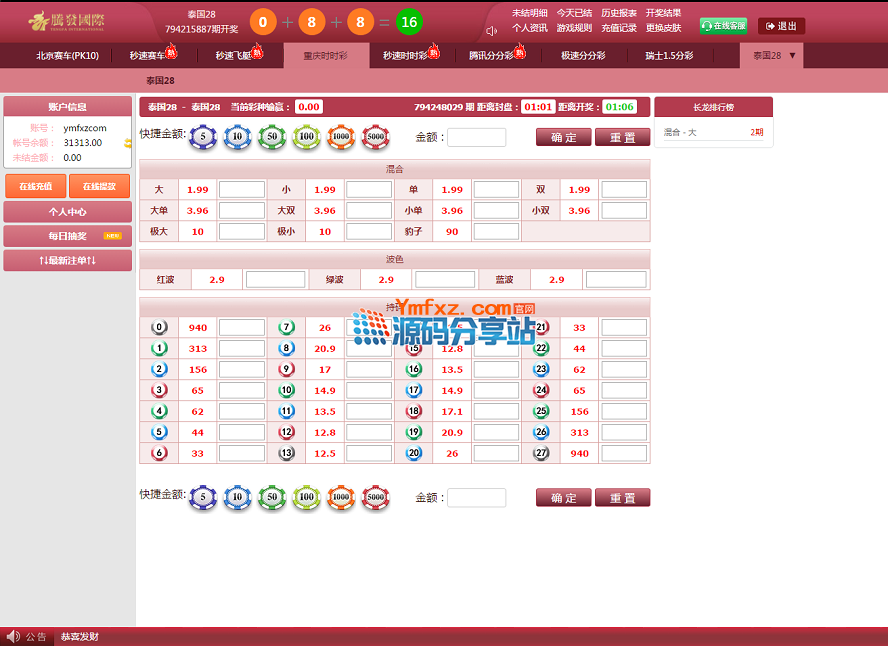Select the 10 chip in the bottom quick-amount row
This screenshot has width=888, height=646.
click(x=237, y=497)
